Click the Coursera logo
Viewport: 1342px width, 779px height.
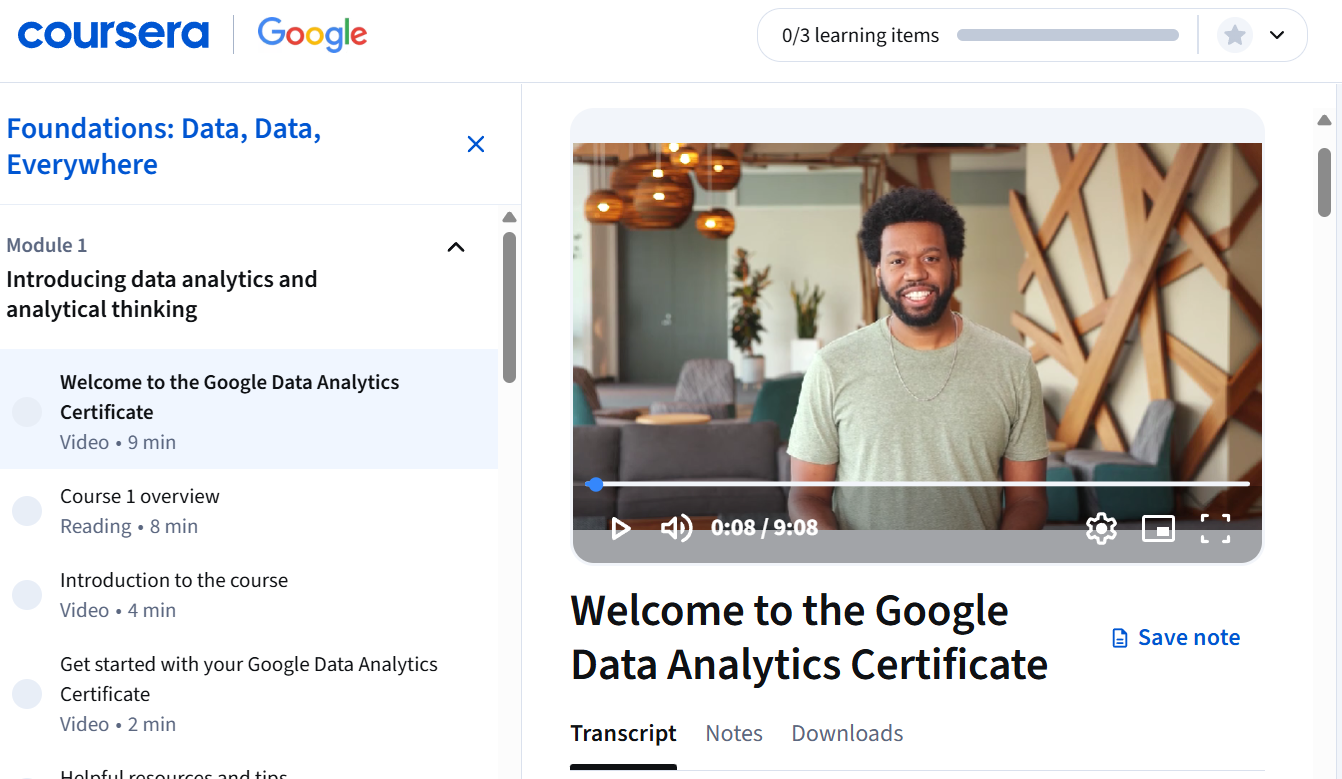pos(113,35)
